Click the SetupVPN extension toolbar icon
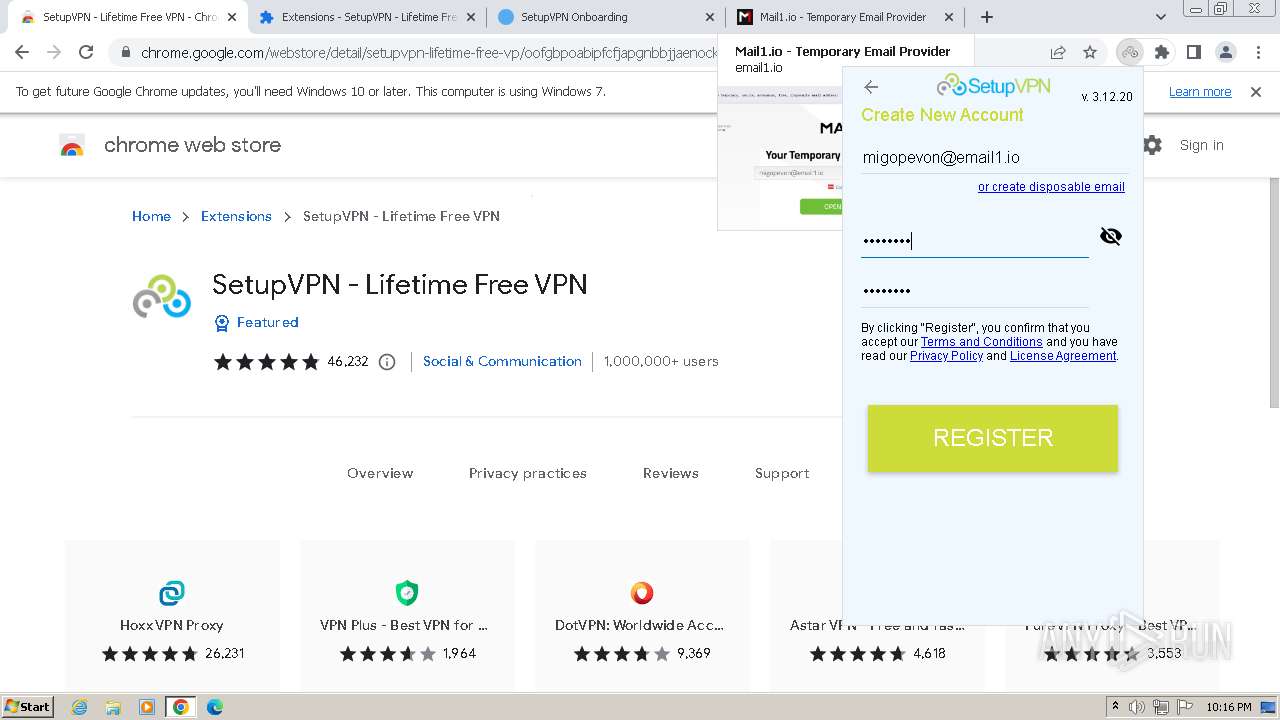 pos(1130,52)
